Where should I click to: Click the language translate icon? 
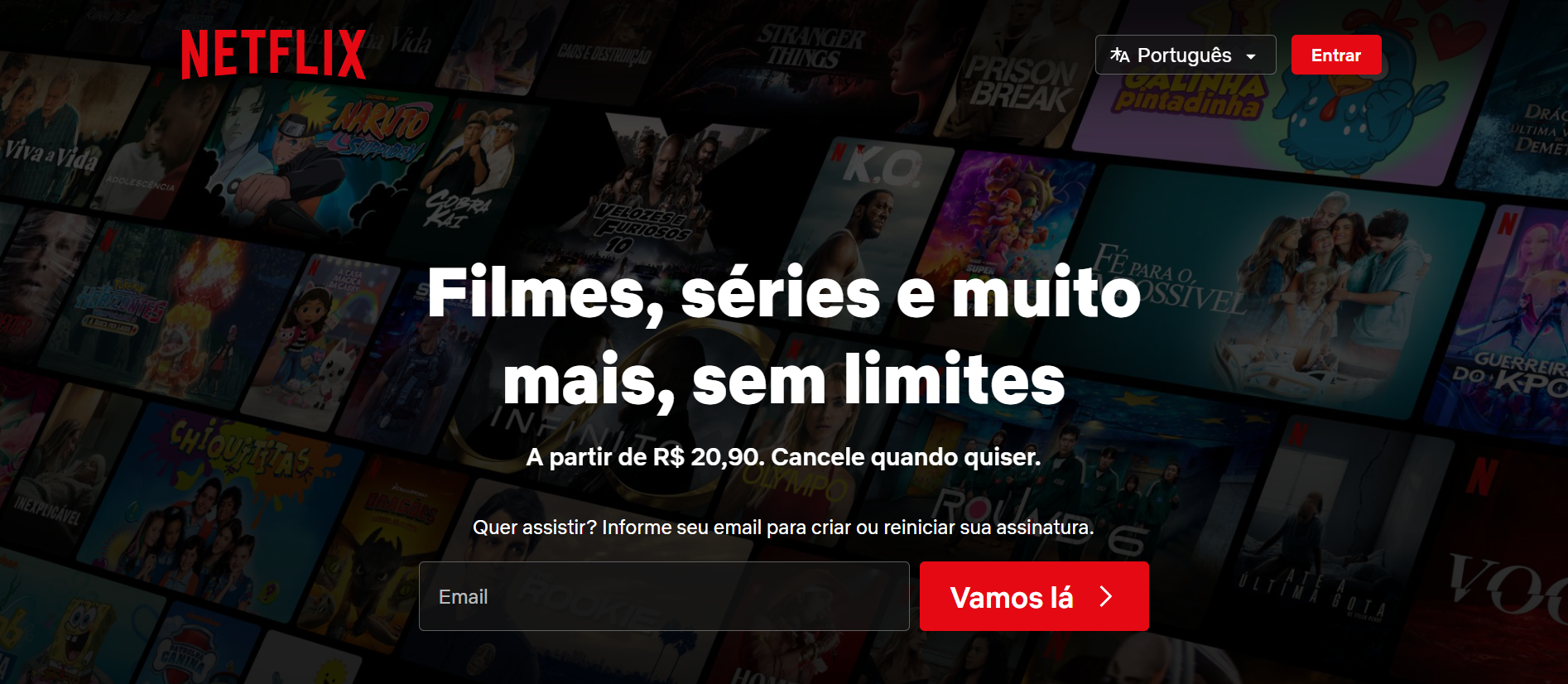click(x=1119, y=55)
